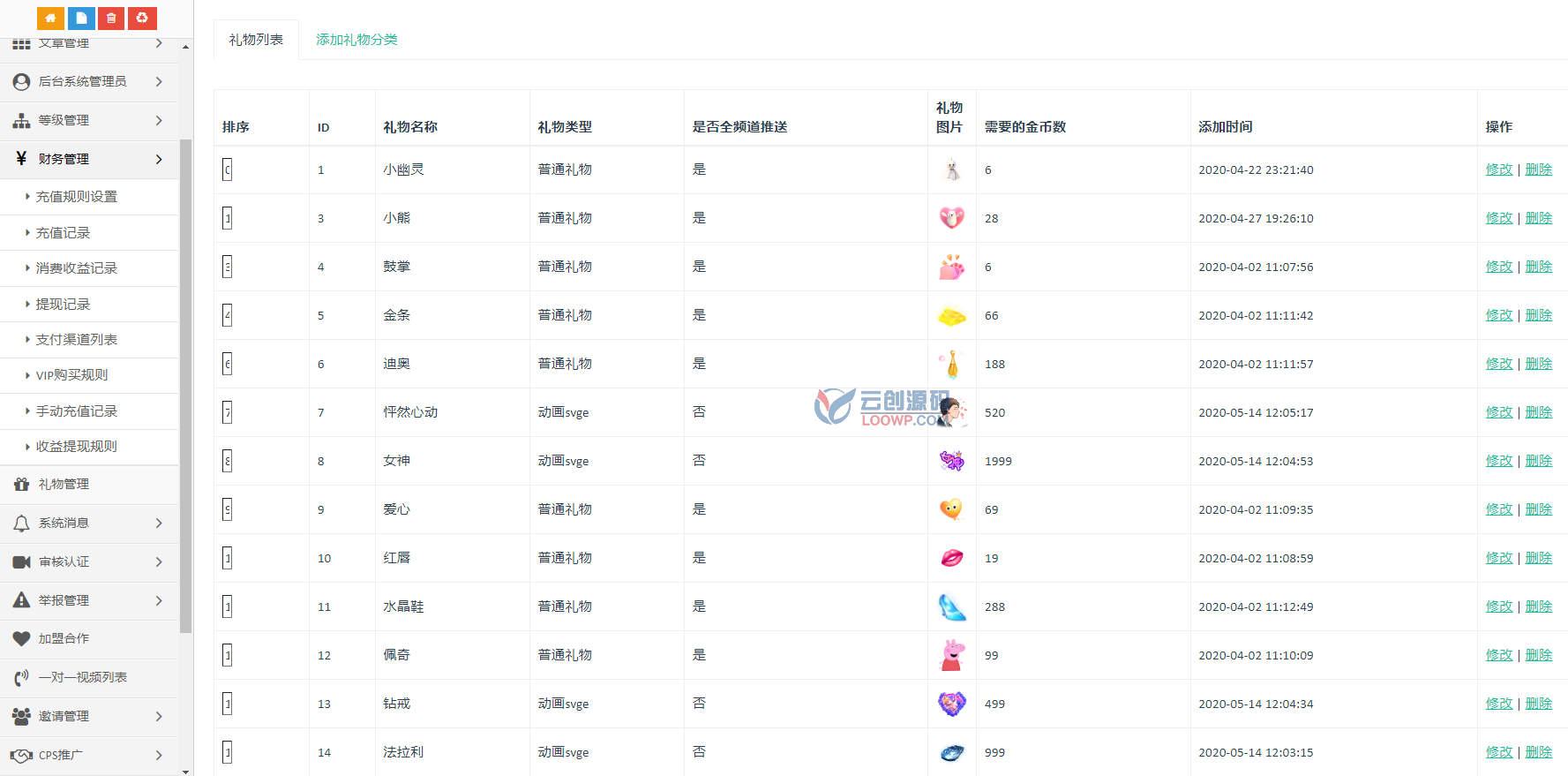Open 添加礼物分类 tab
The height and width of the screenshot is (776, 1568).
[356, 40]
